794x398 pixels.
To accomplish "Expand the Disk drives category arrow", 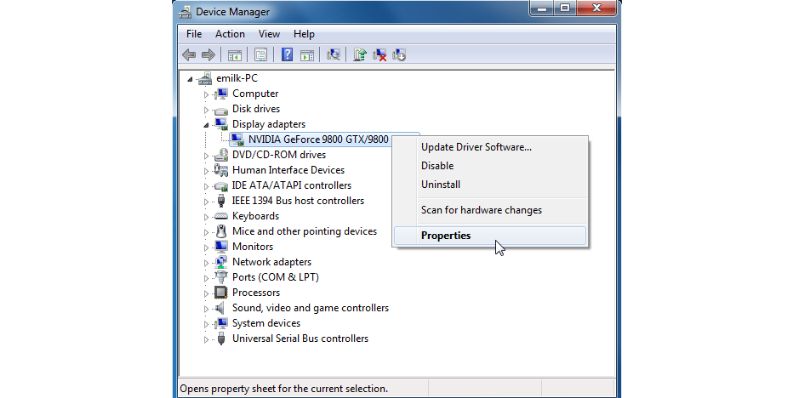I will (x=206, y=109).
